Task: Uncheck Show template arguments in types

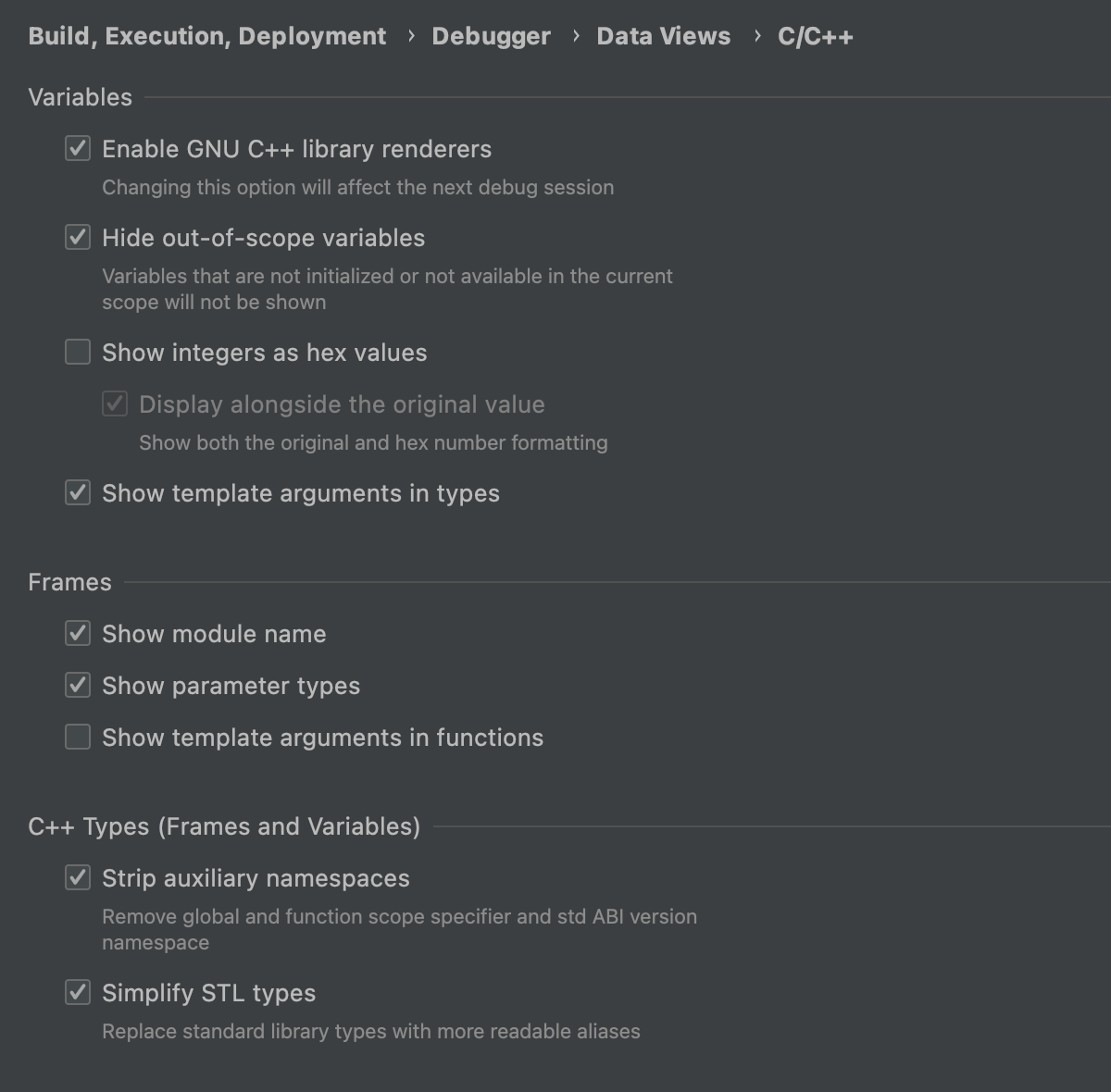Action: click(78, 493)
